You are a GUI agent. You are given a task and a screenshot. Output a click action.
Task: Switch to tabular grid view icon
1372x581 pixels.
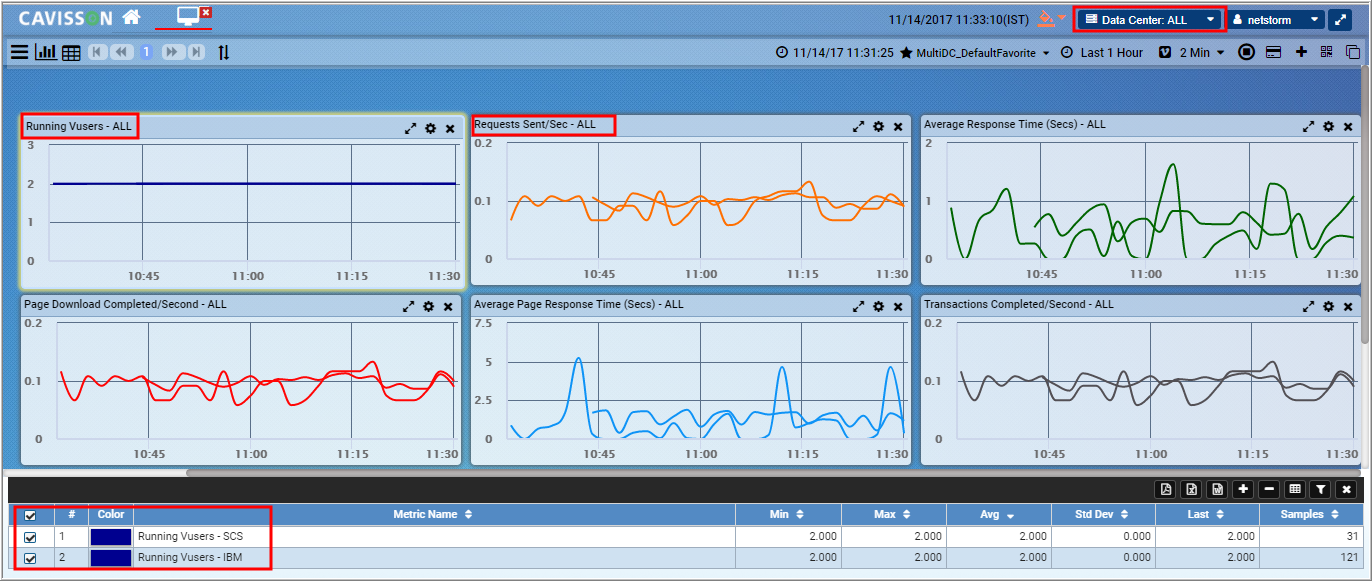pos(71,53)
